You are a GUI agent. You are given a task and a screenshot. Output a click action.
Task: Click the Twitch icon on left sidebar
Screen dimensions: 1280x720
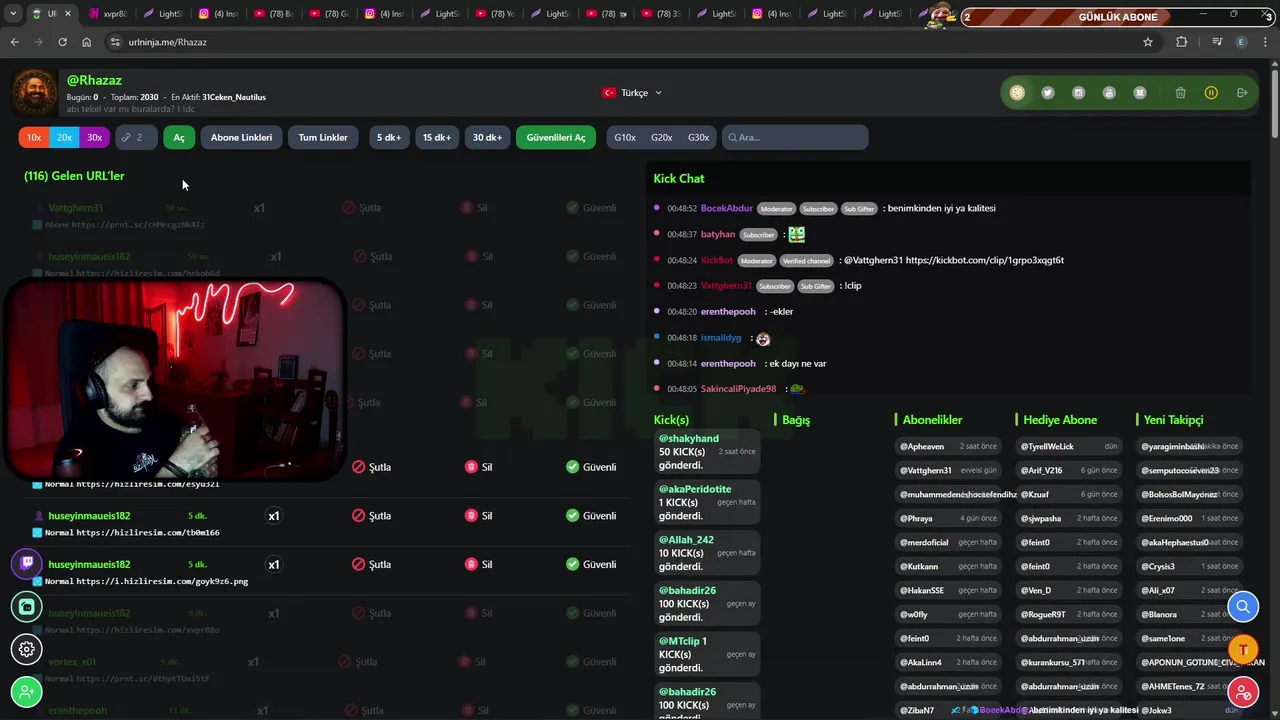click(x=27, y=564)
